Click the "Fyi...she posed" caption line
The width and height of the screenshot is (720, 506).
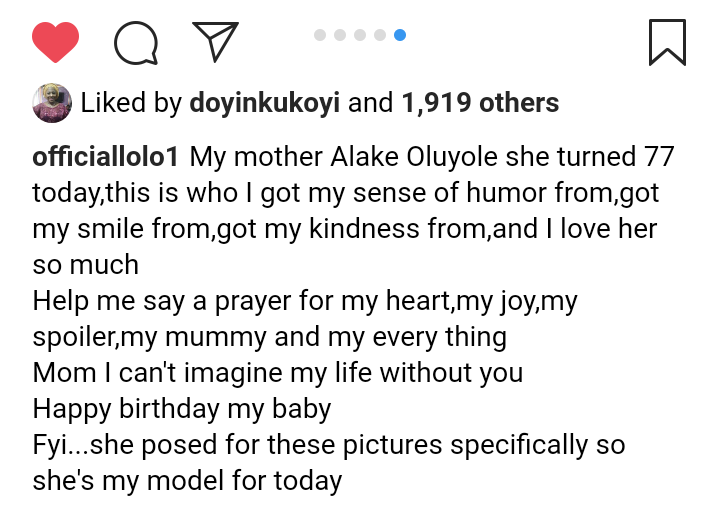coord(328,444)
